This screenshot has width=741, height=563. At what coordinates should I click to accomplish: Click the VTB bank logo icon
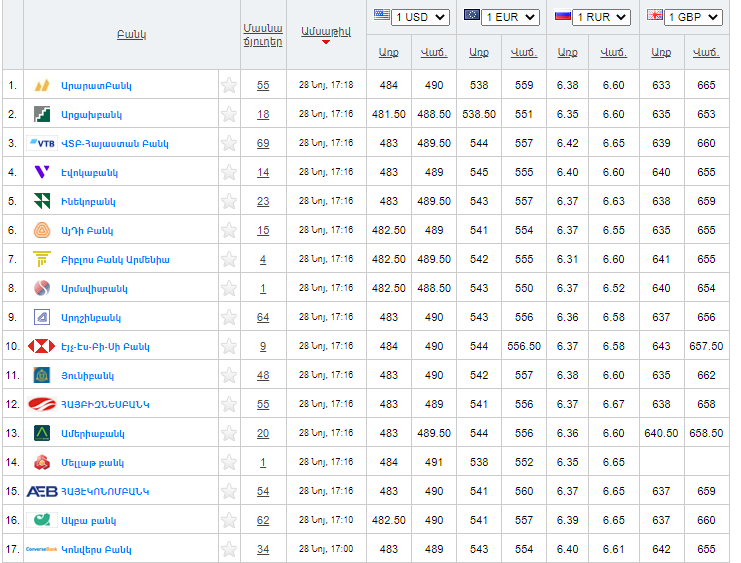click(42, 143)
